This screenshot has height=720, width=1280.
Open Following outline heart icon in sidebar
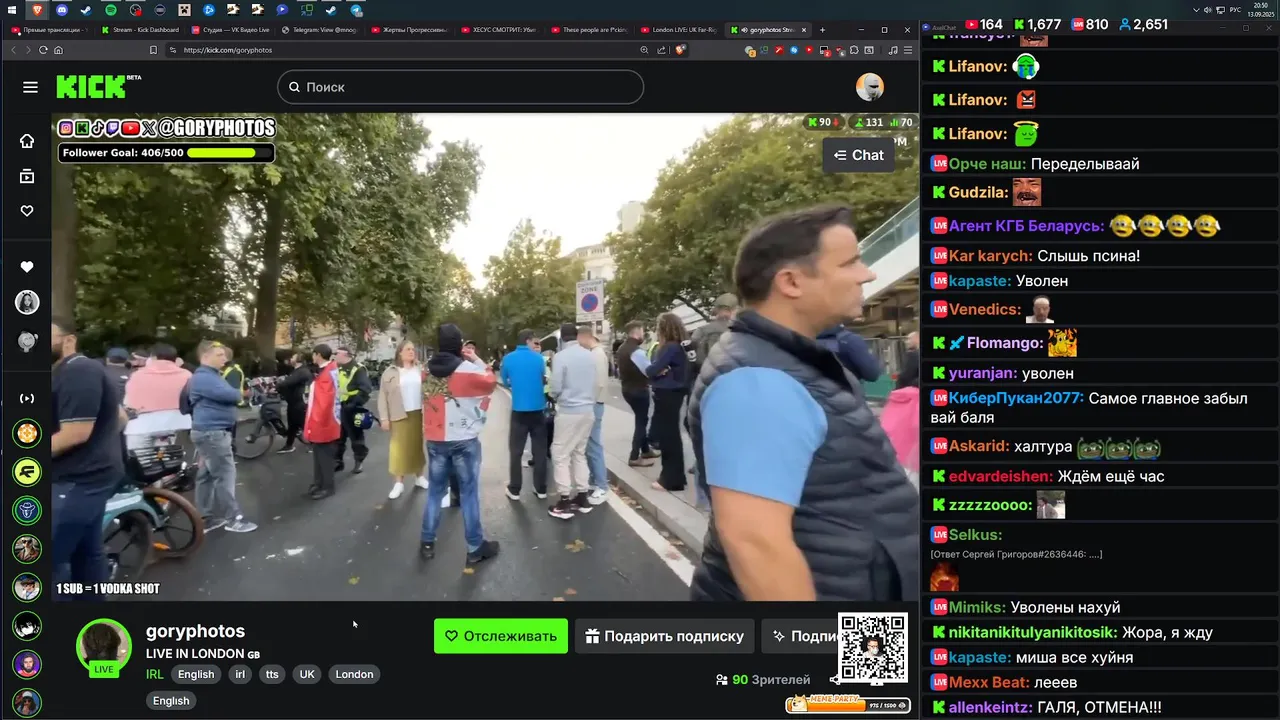[x=27, y=211]
